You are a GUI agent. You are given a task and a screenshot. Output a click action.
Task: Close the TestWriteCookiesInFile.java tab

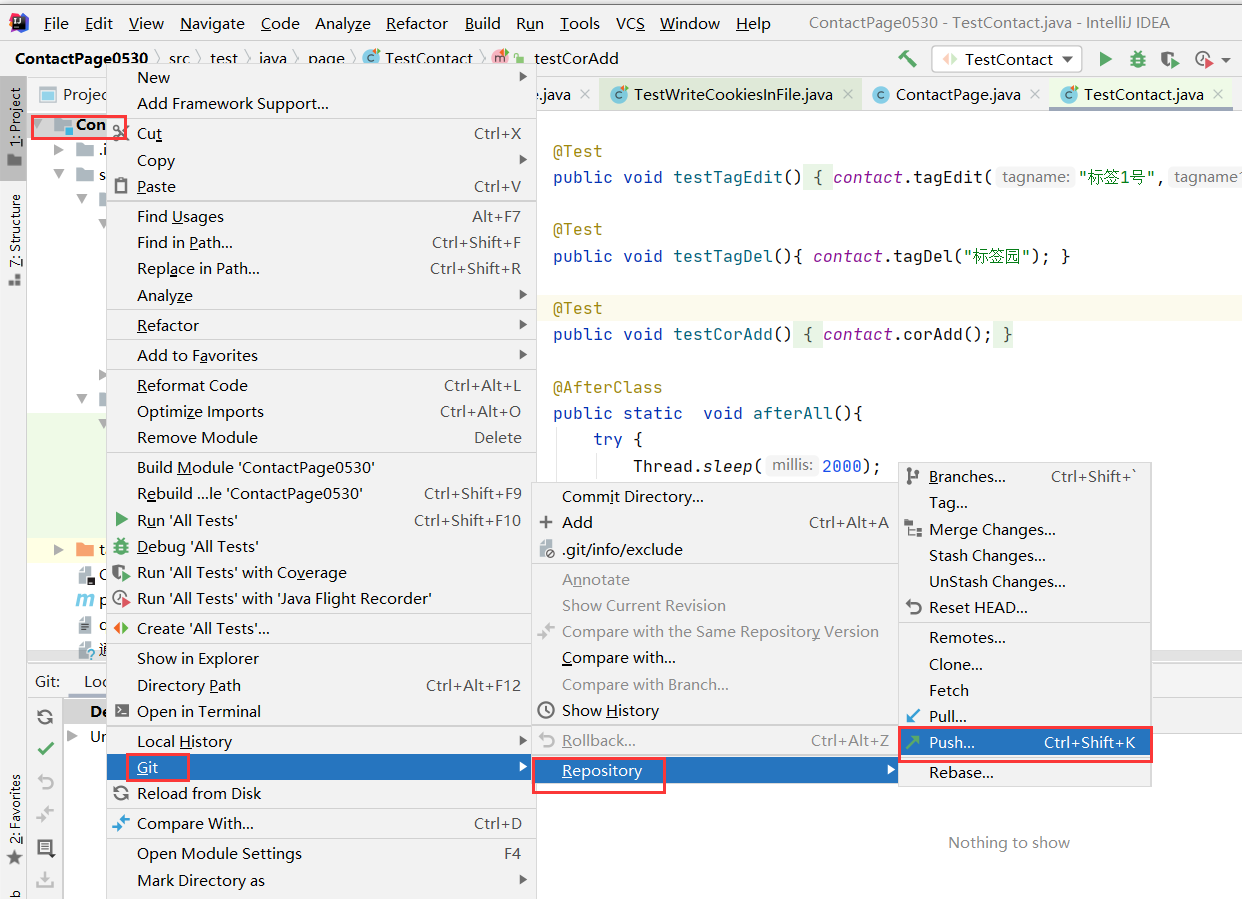[x=847, y=94]
